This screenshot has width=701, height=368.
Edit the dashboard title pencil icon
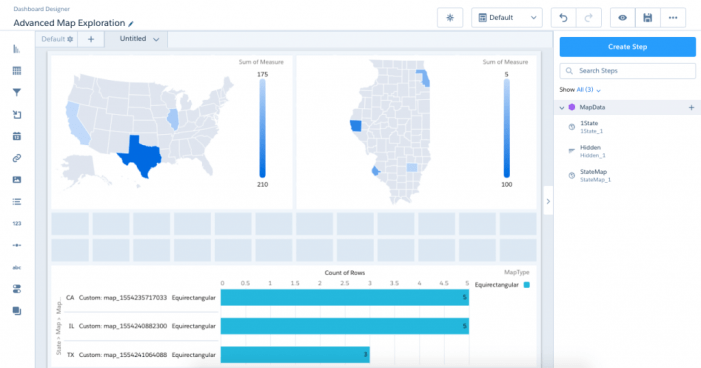click(131, 24)
